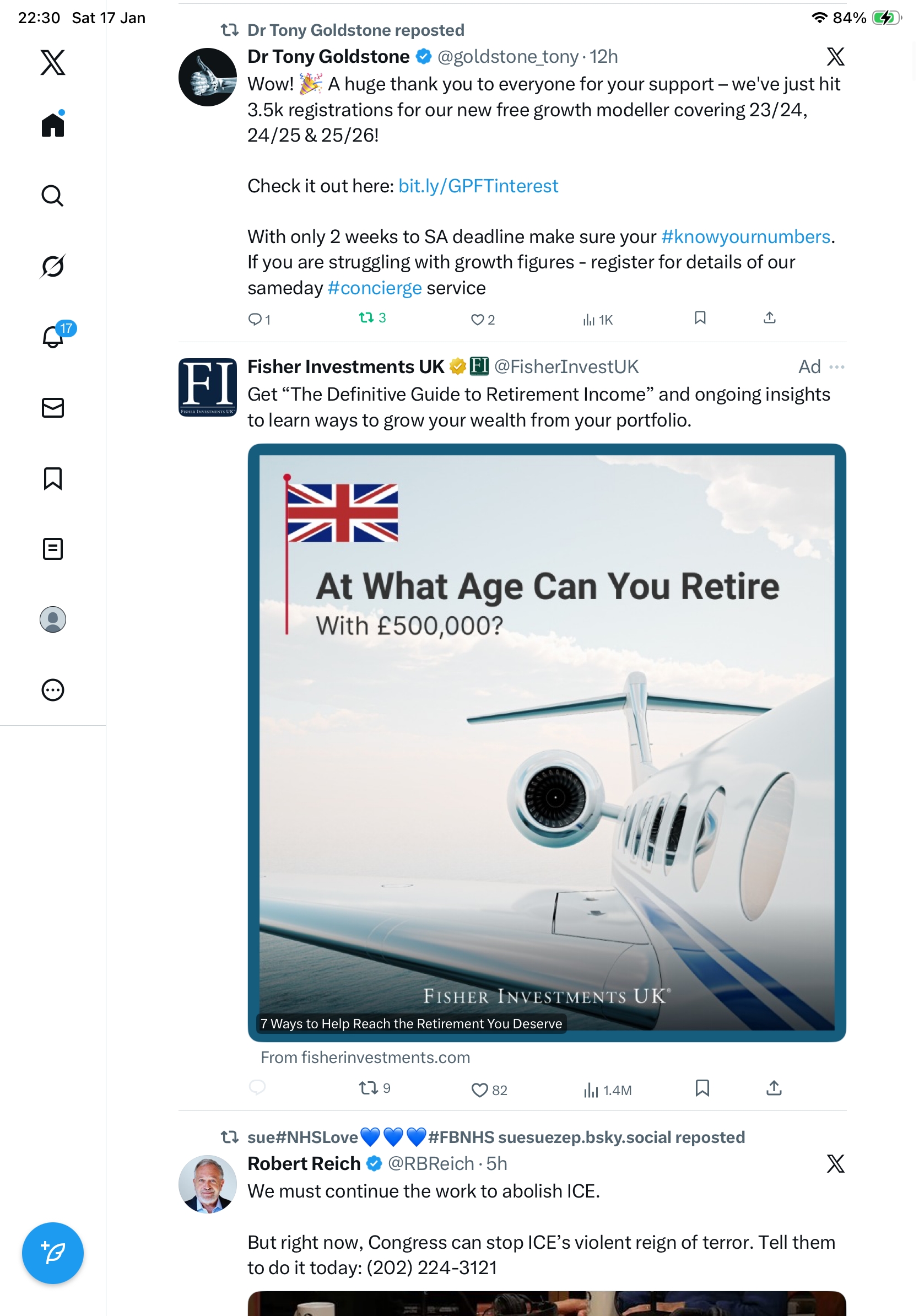Toggle like on Fisher Investments ad

coord(479,1090)
